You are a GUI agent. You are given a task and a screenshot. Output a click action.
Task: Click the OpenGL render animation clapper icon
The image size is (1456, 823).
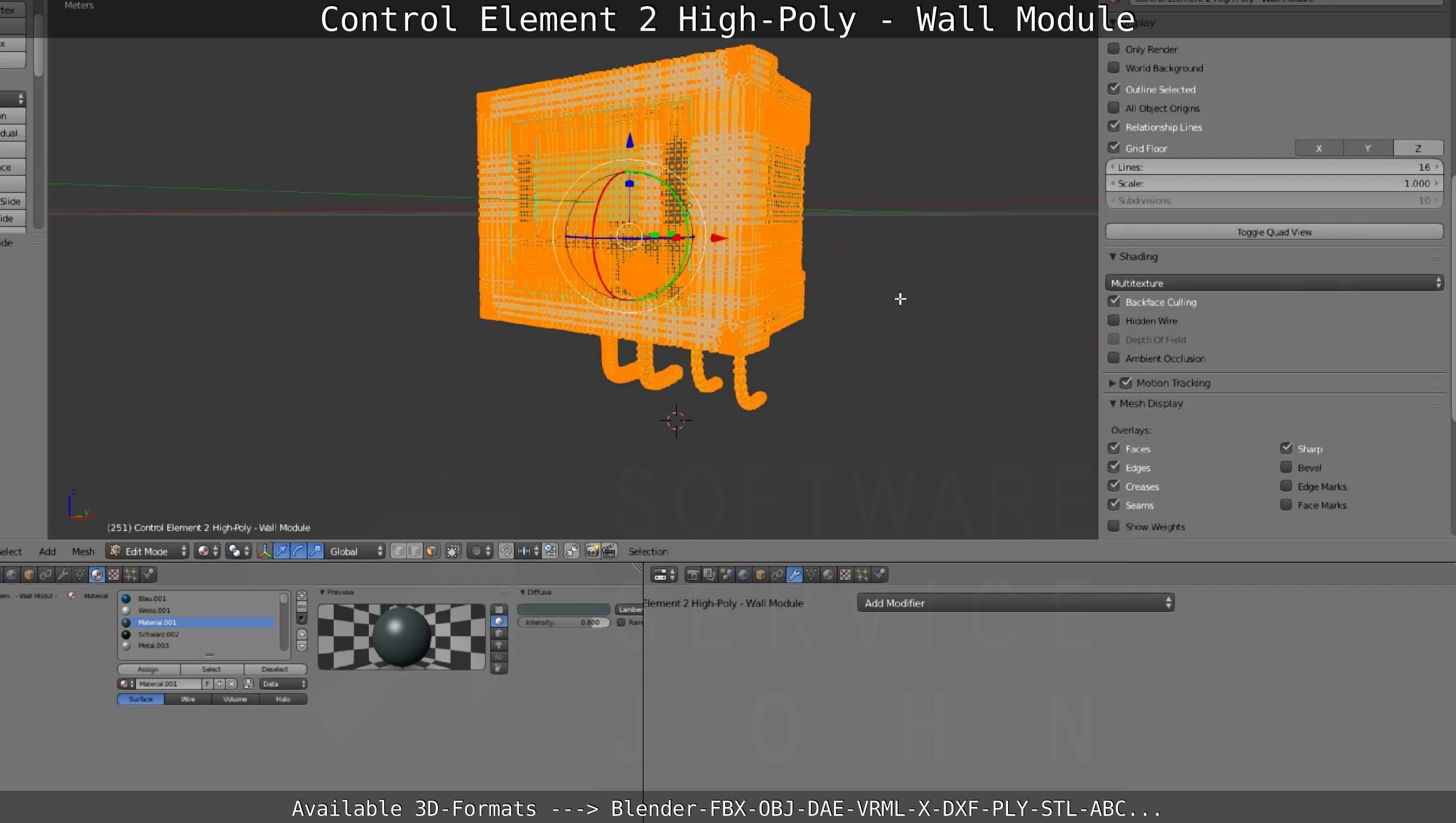point(609,551)
